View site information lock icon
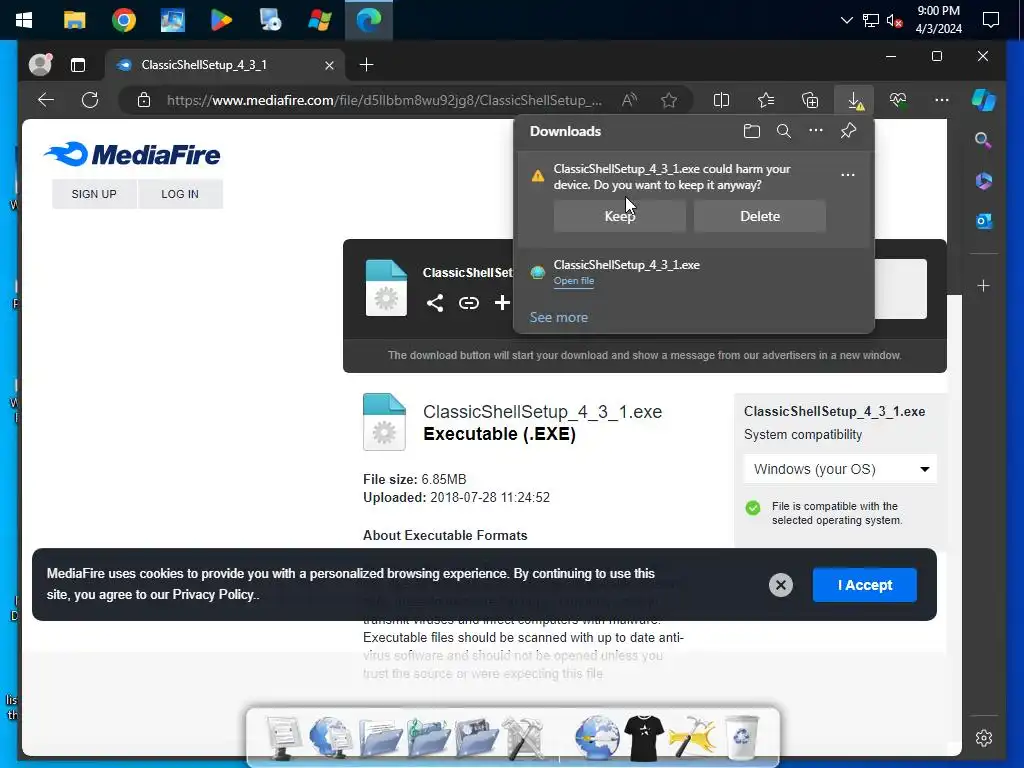This screenshot has height=768, width=1024. 144,100
